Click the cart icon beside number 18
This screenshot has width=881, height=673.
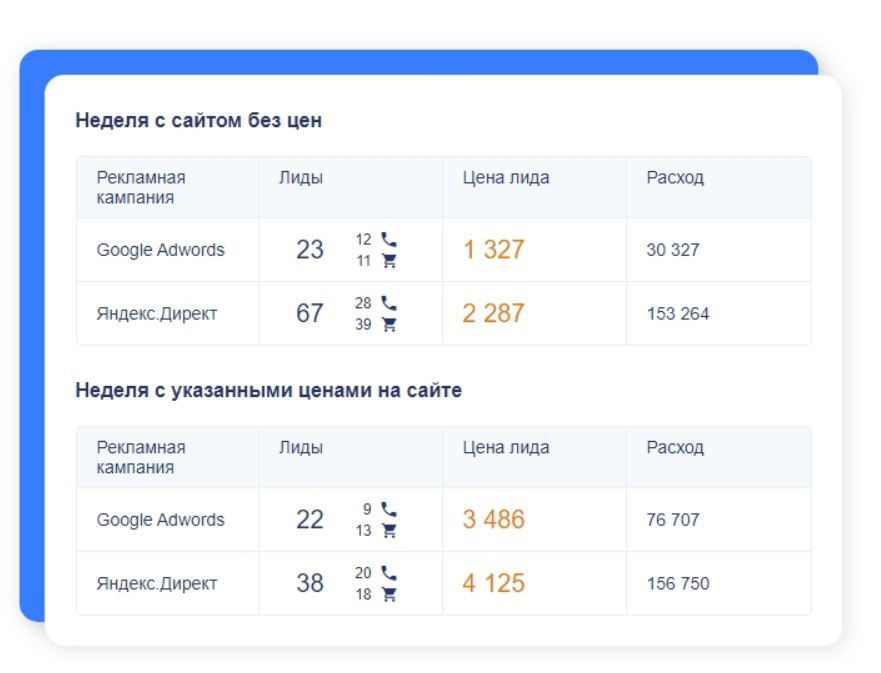pyautogui.click(x=389, y=595)
